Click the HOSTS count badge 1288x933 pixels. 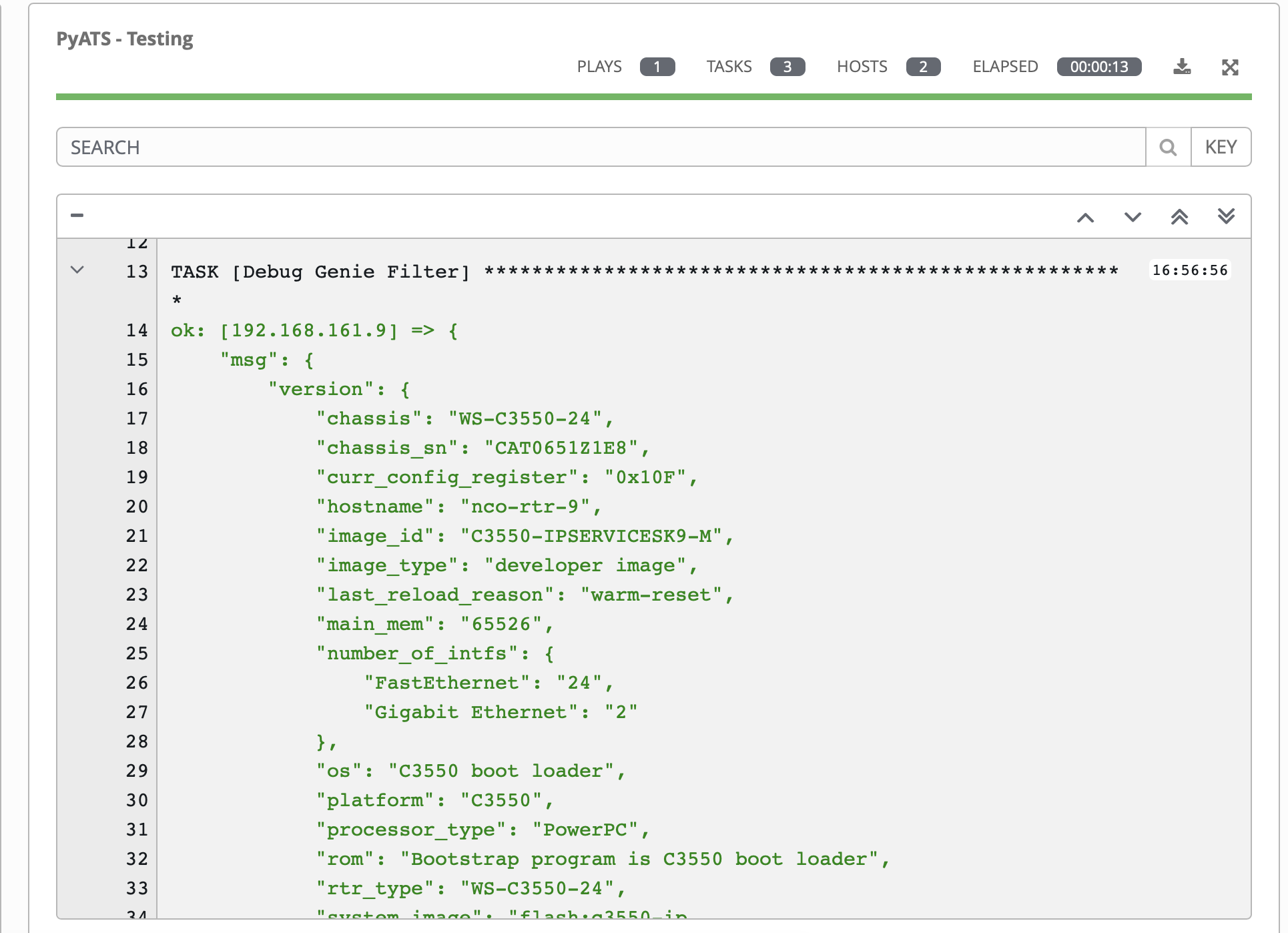923,67
